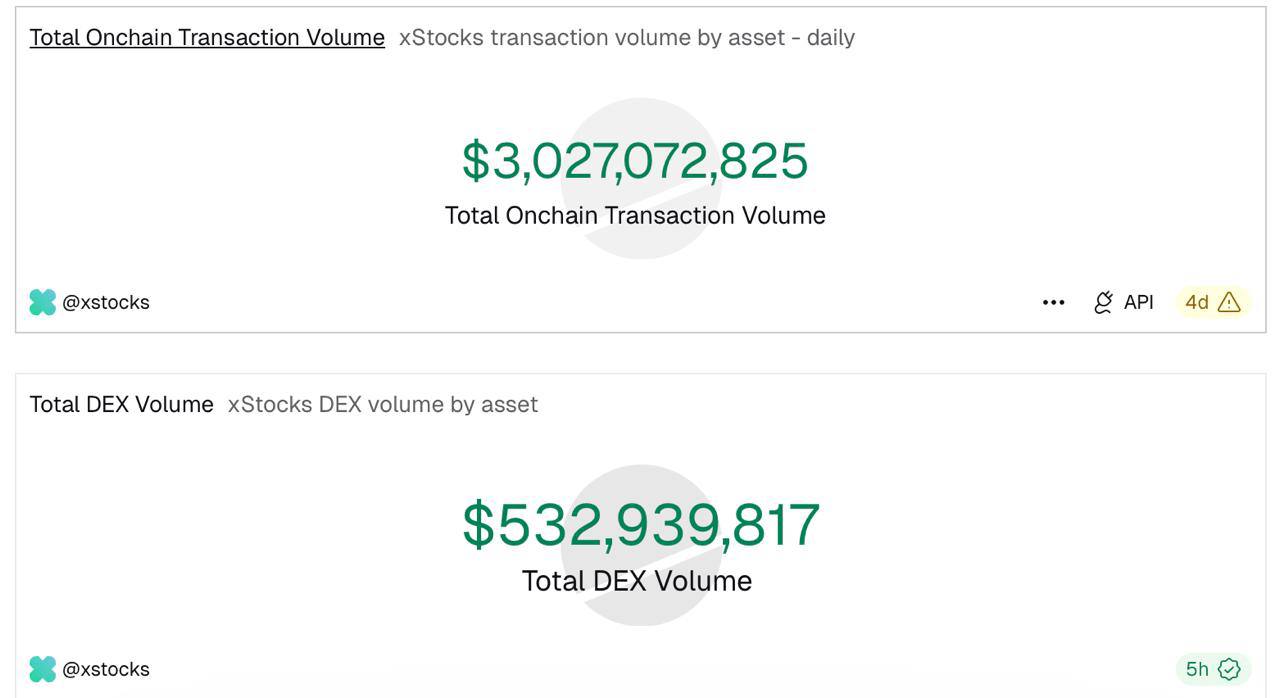Click the stale data warning triangle
Screen dimensions: 1280x698
(1229, 302)
